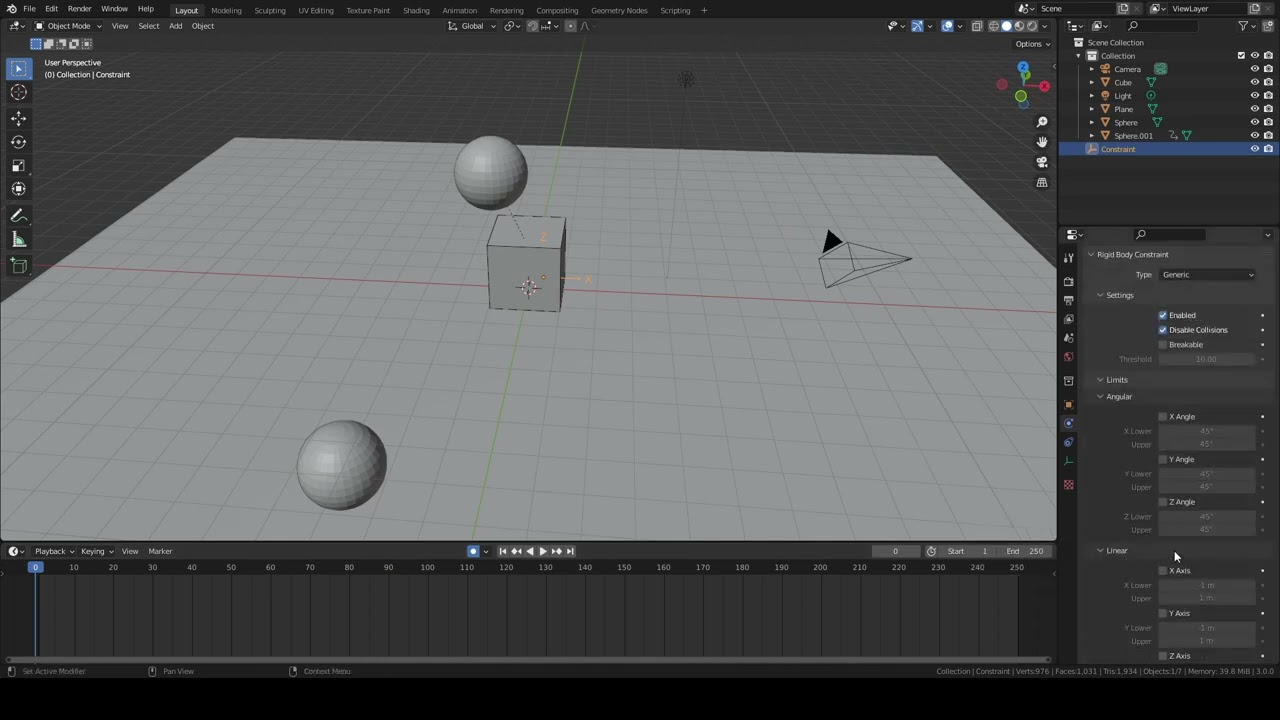Image resolution: width=1280 pixels, height=720 pixels.
Task: Open the Physics properties tab
Action: coord(1068,423)
